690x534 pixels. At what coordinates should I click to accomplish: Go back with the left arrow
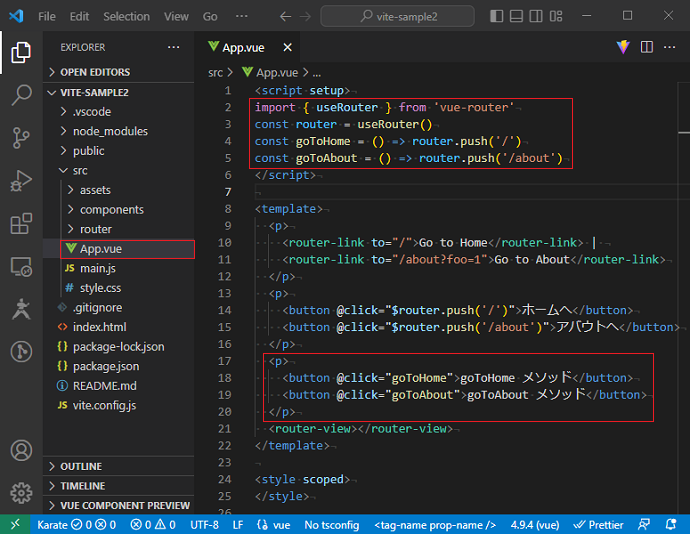pos(286,17)
